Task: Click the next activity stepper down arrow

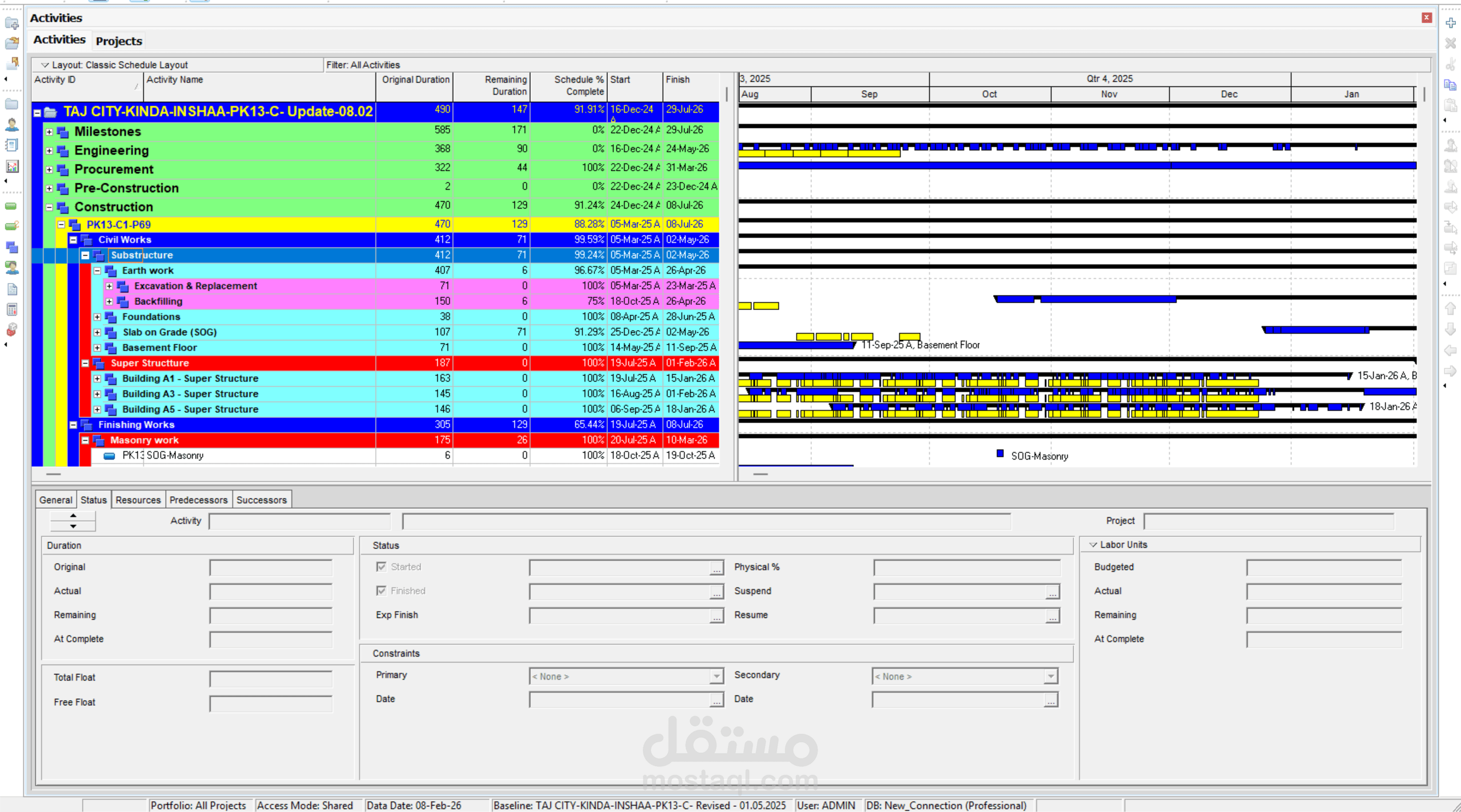Action: click(x=73, y=526)
